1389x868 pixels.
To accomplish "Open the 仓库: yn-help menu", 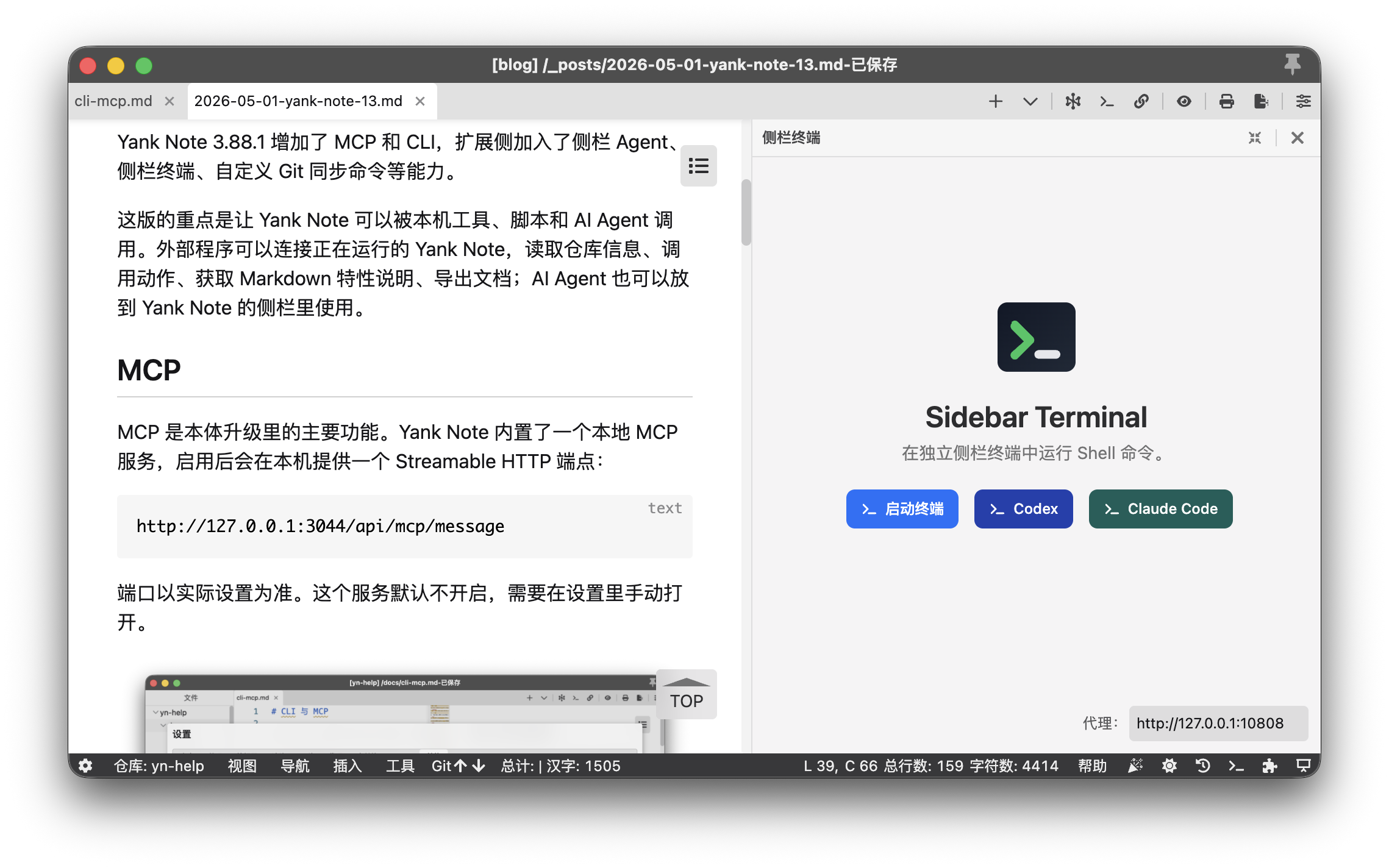I will [x=159, y=766].
